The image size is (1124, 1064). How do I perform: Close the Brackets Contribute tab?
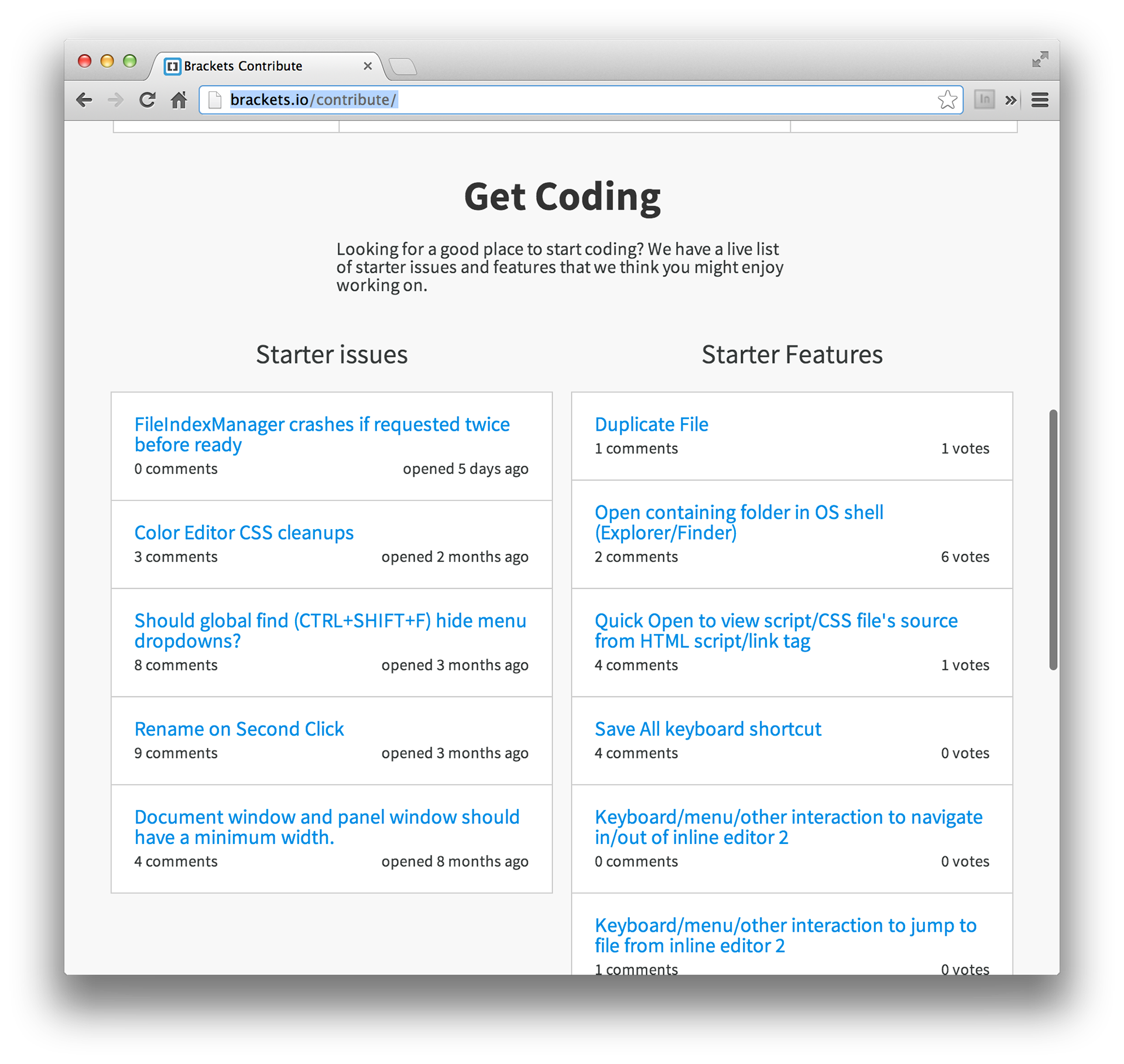click(368, 66)
